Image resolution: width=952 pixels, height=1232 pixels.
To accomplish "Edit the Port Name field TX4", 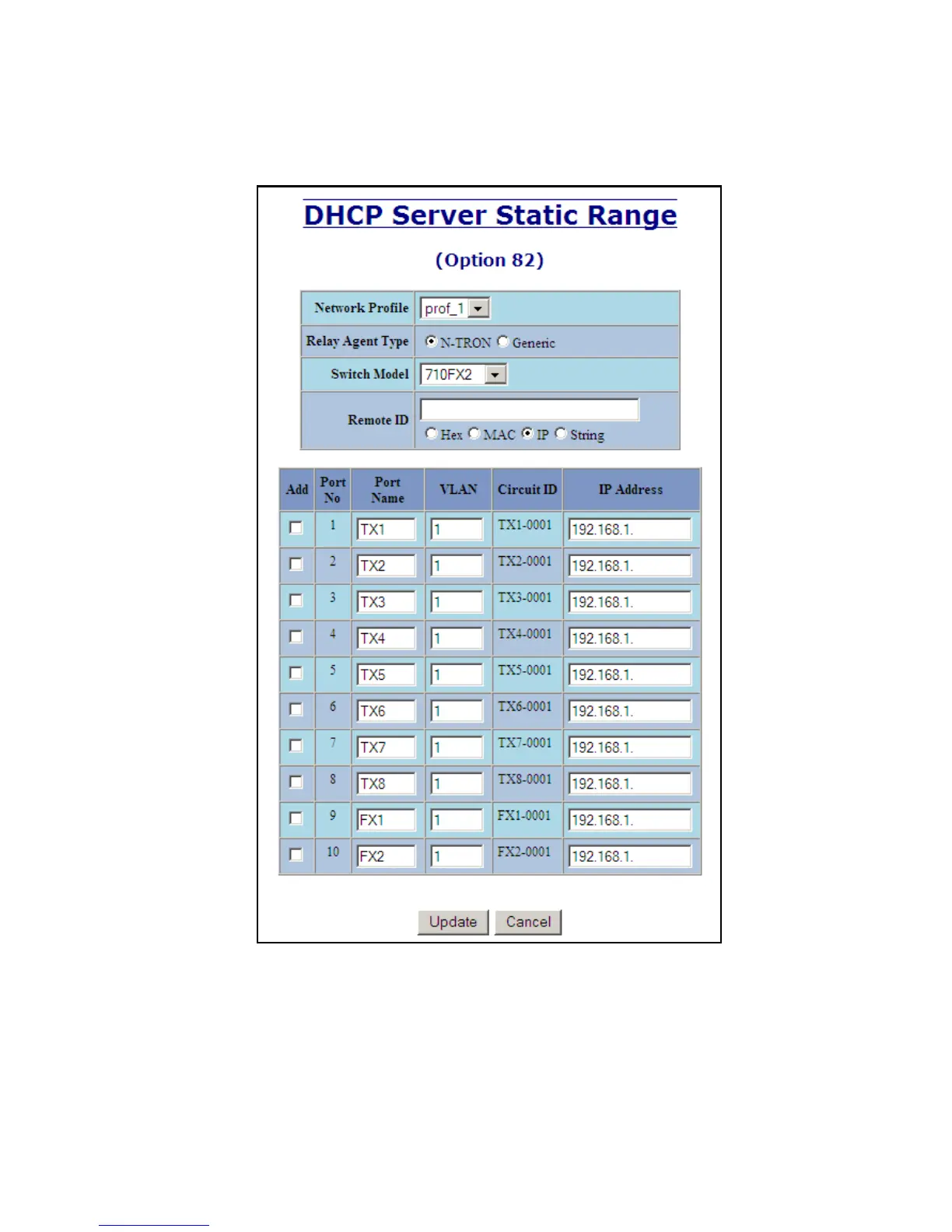I will [x=387, y=639].
